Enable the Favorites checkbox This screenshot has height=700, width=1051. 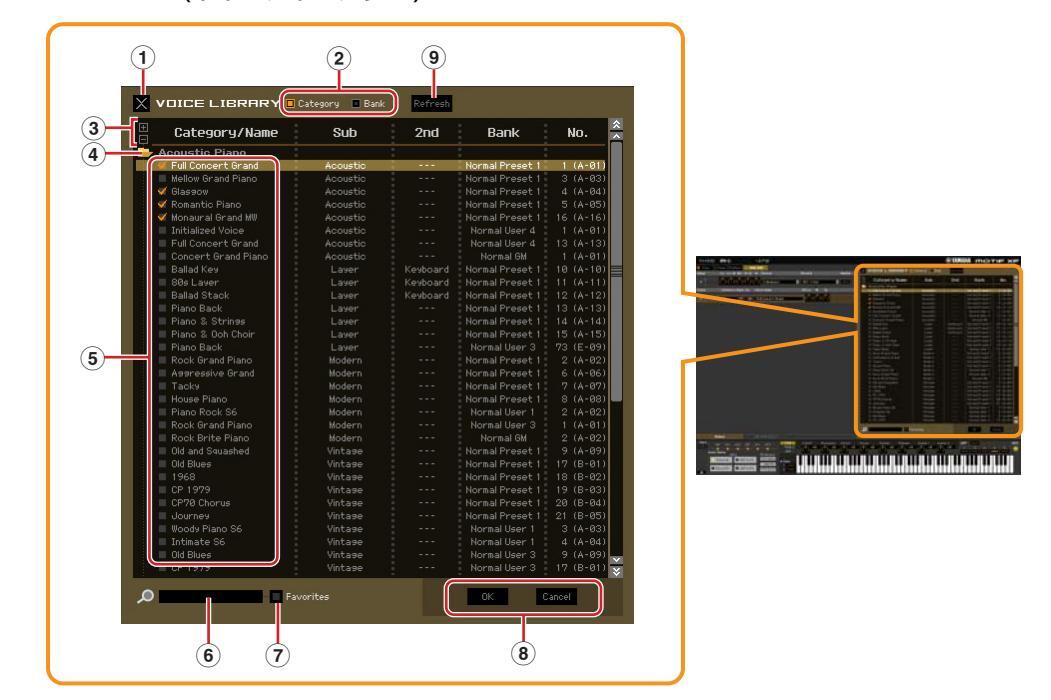tap(276, 596)
